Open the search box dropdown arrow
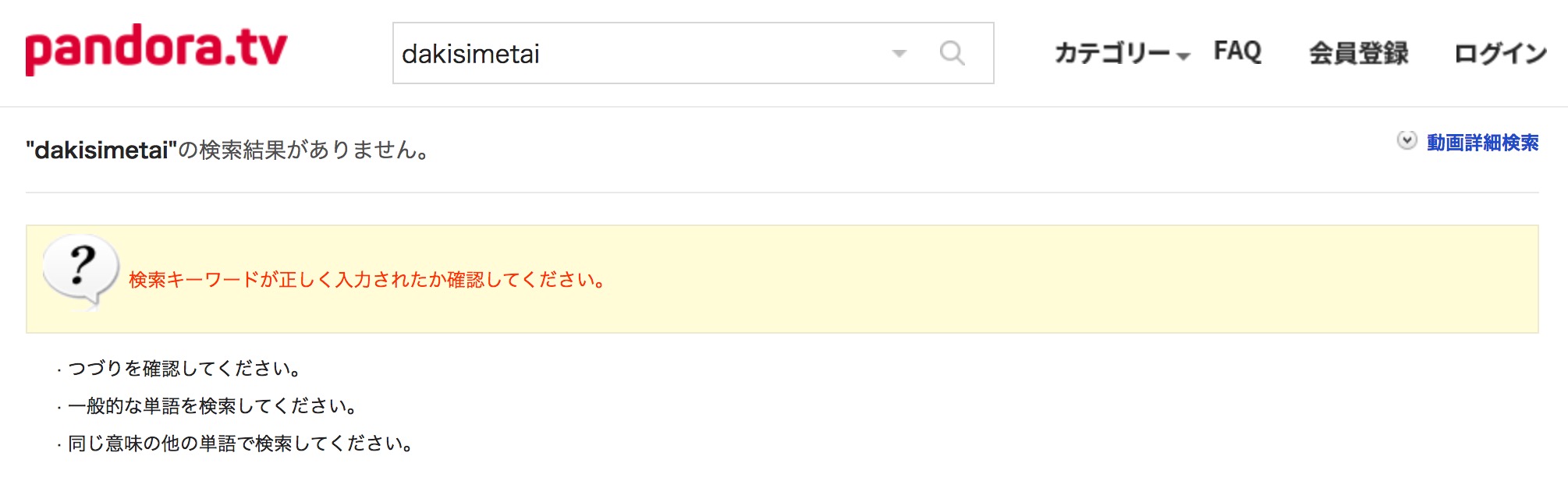 coord(899,54)
